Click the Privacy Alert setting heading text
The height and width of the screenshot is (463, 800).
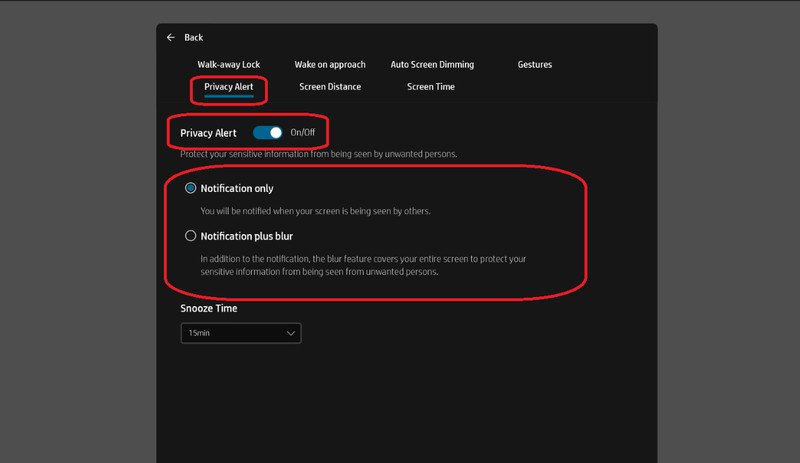click(210, 132)
